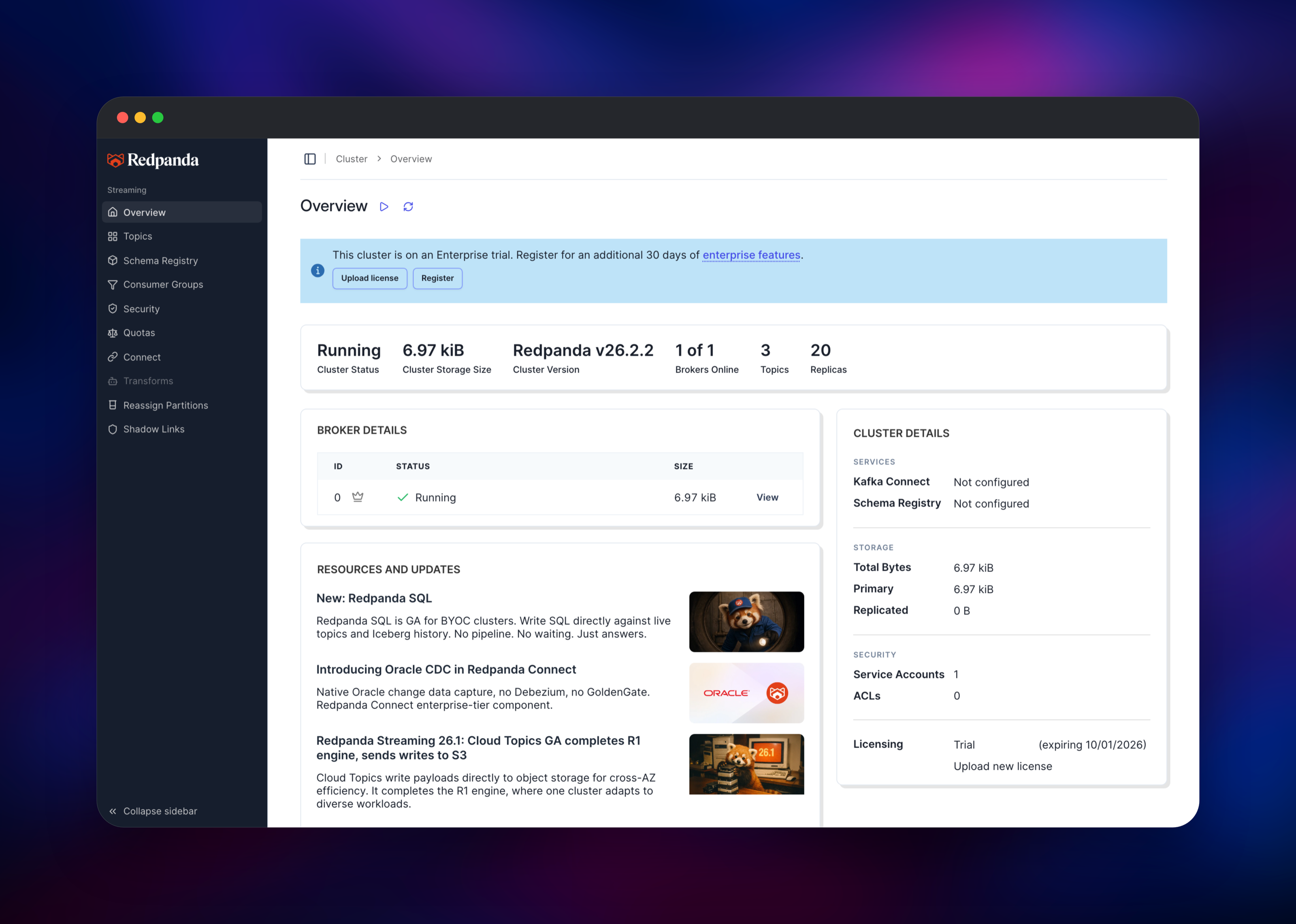Click the play icon next to Overview
The height and width of the screenshot is (924, 1296).
click(384, 207)
